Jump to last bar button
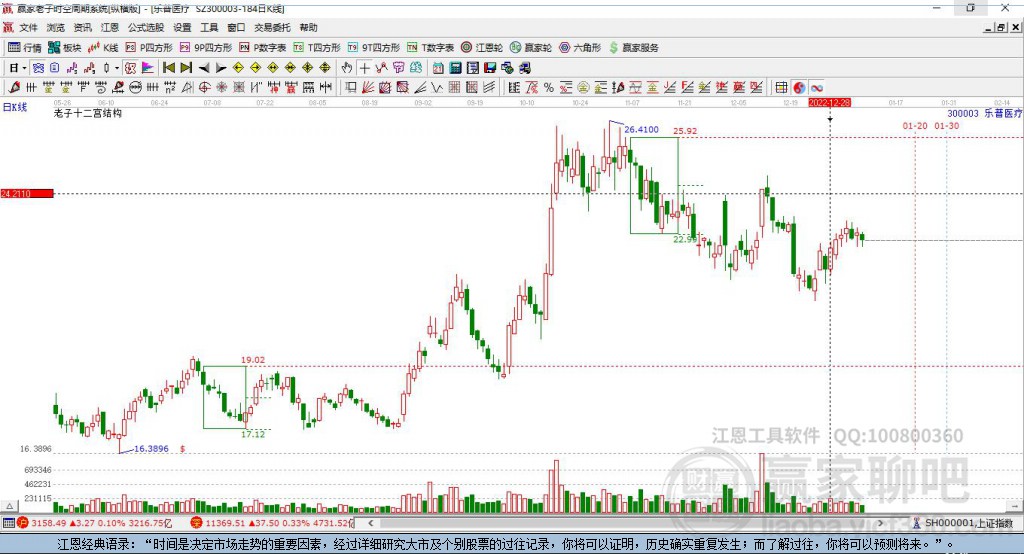Screen dimensions: 1024x554 (x=186, y=68)
